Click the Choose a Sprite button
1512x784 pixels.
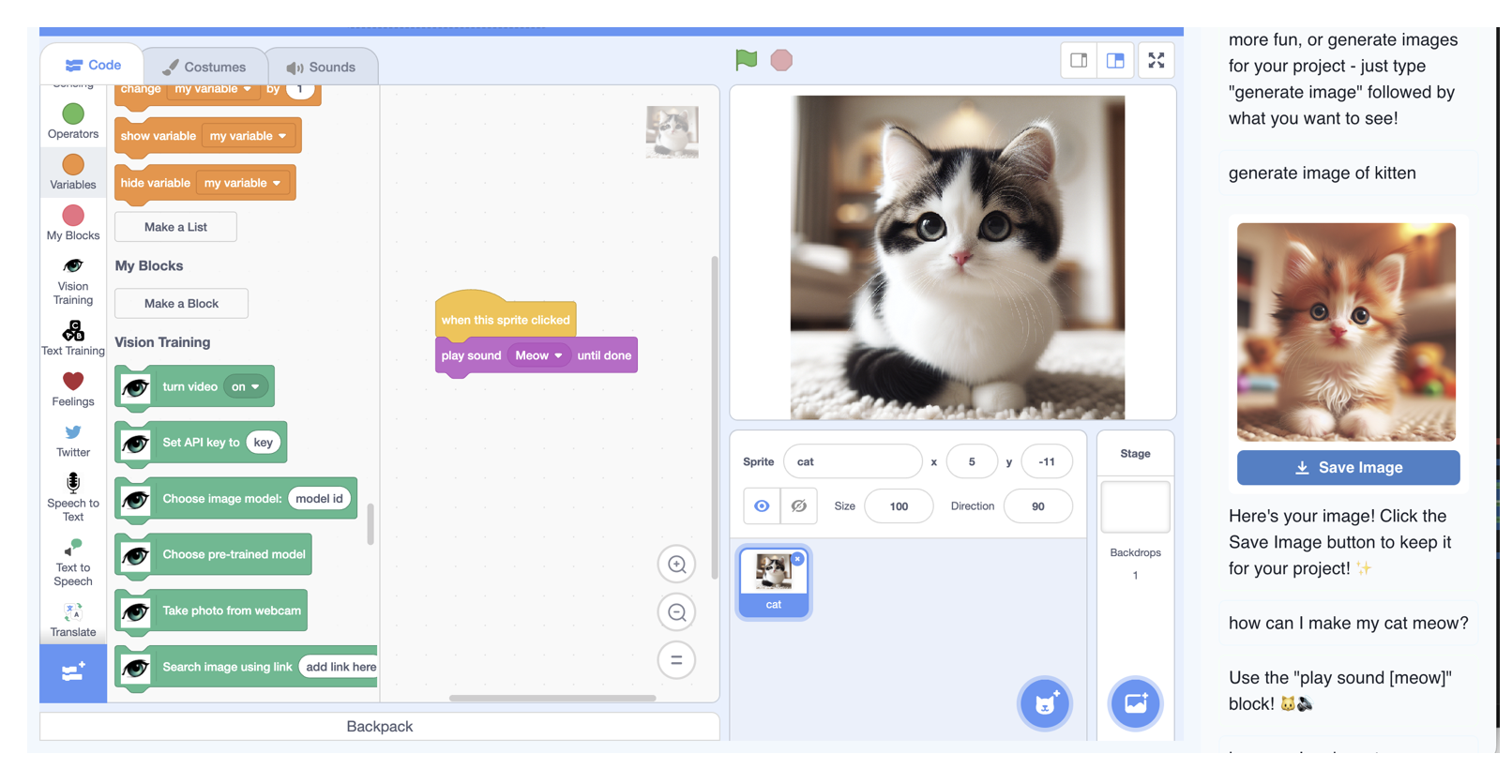[1045, 702]
